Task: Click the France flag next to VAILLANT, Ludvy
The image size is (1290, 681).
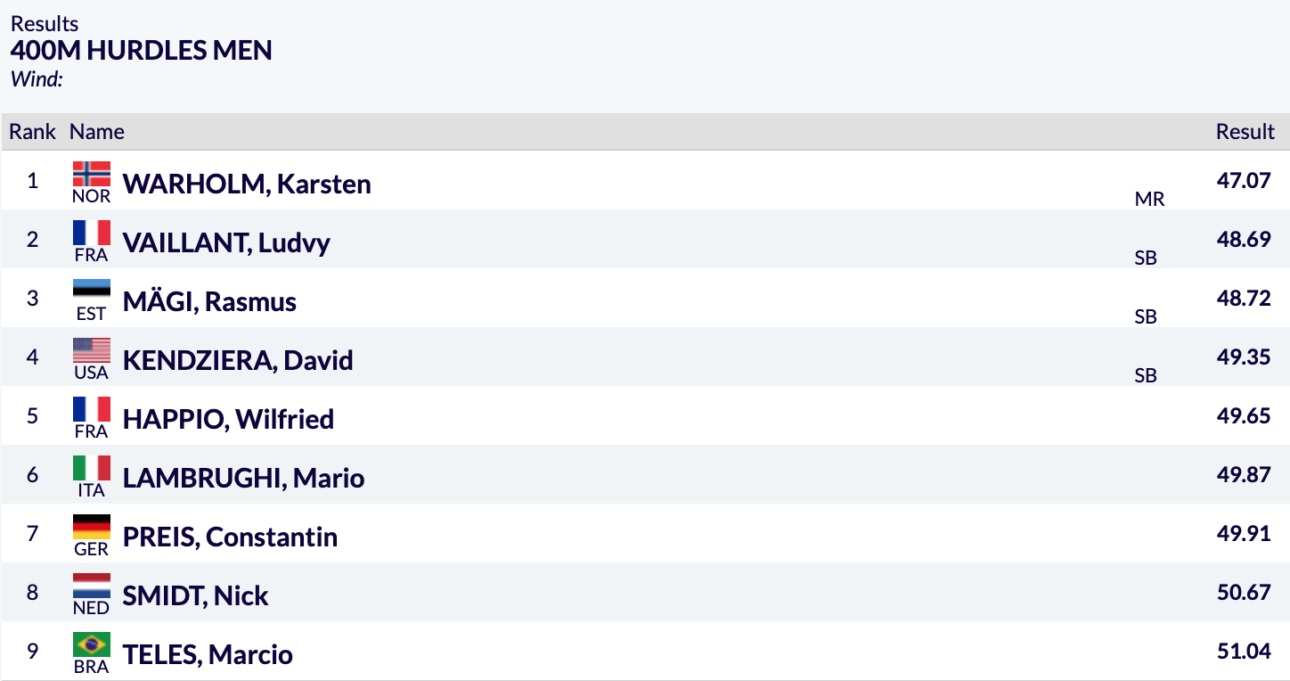Action: (x=91, y=233)
